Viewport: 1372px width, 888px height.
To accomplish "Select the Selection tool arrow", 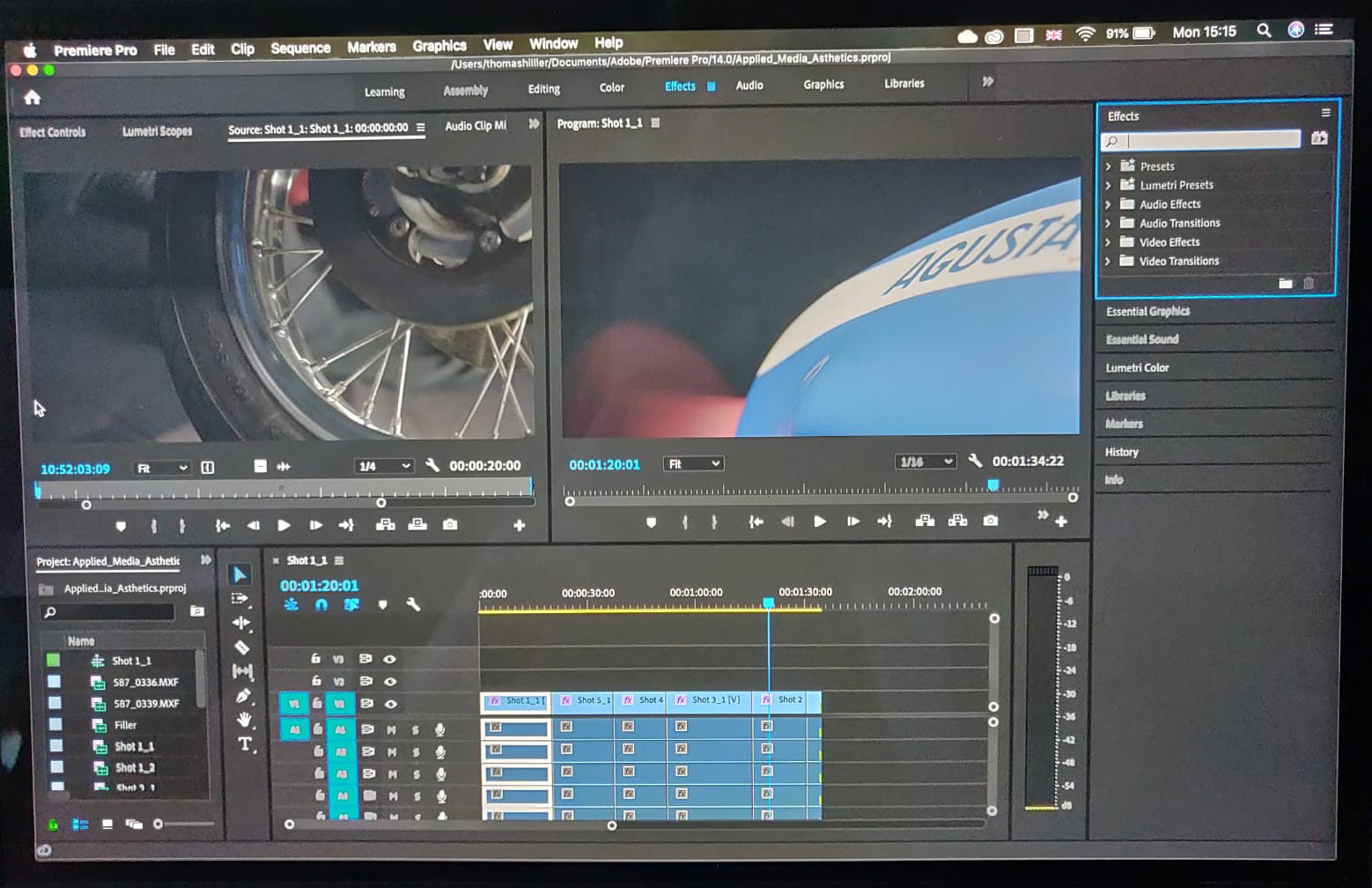I will (x=240, y=574).
